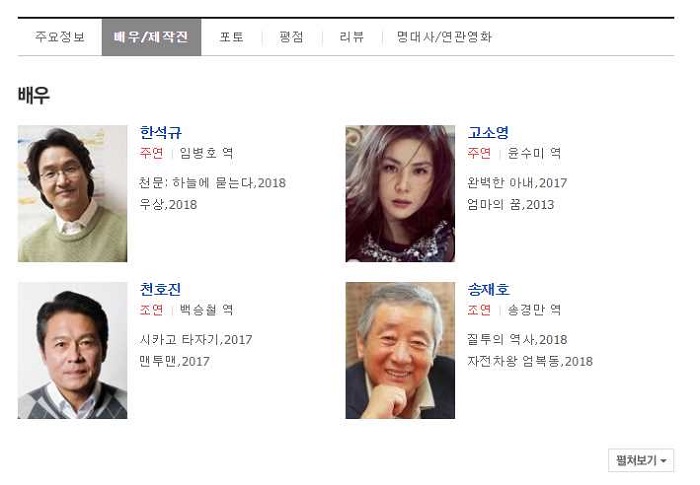Click the 한석규 profile photo
Screen dimensions: 700x485
point(72,193)
